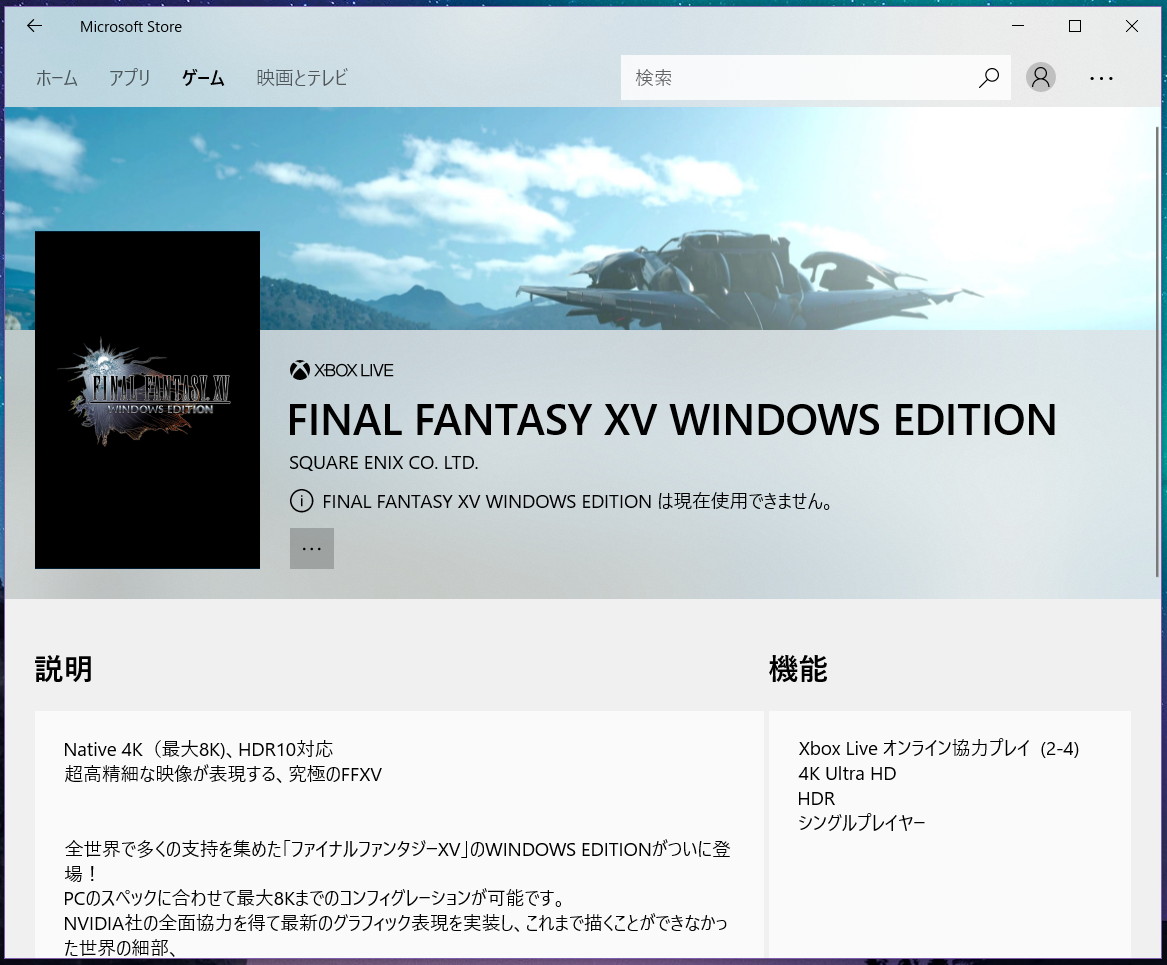Click the Final Fantasy XV box art
Viewport: 1167px width, 965px height.
click(147, 400)
